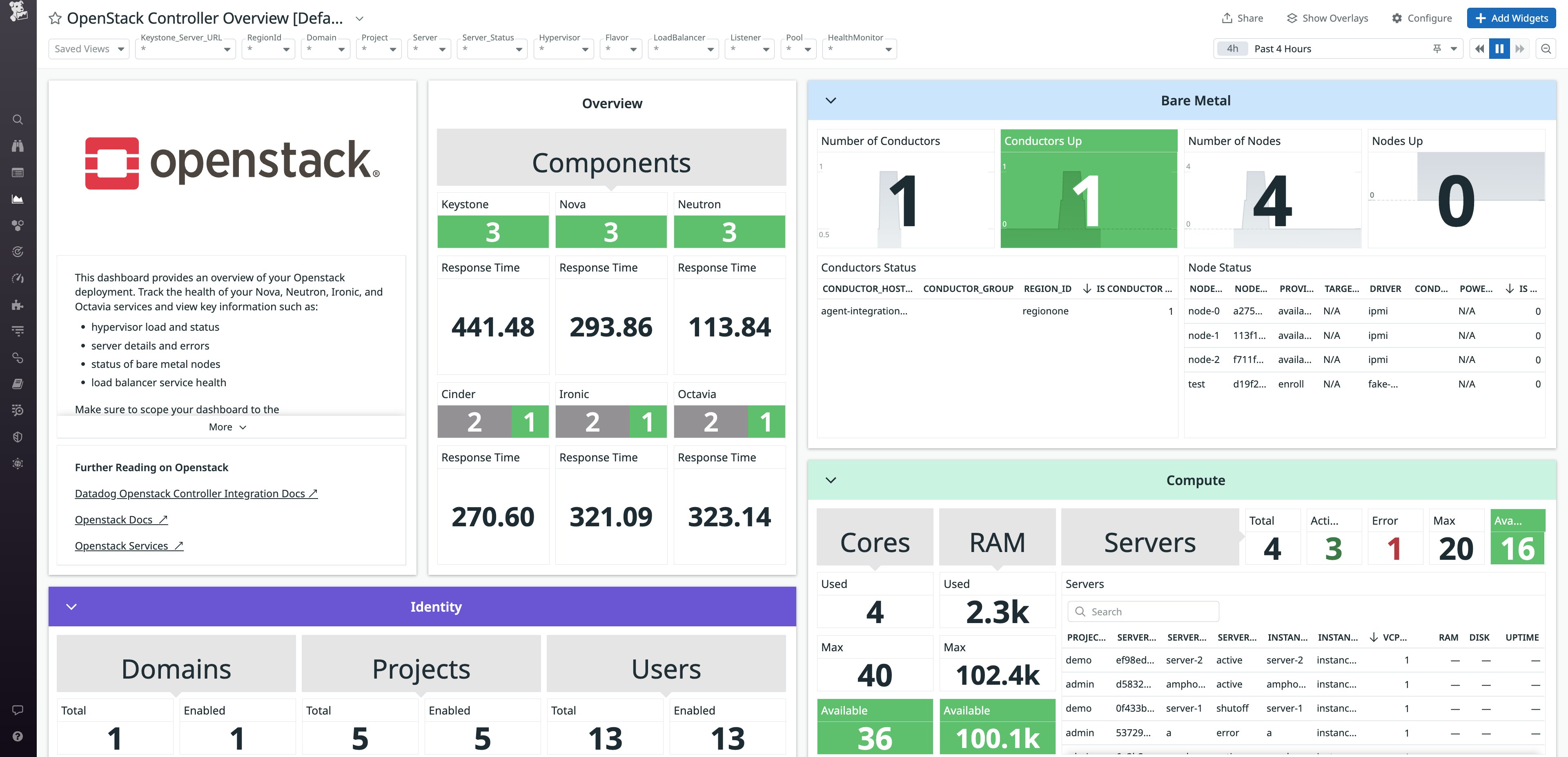Open the Configure menu
Screen dimensions: 1568x757
point(1422,18)
